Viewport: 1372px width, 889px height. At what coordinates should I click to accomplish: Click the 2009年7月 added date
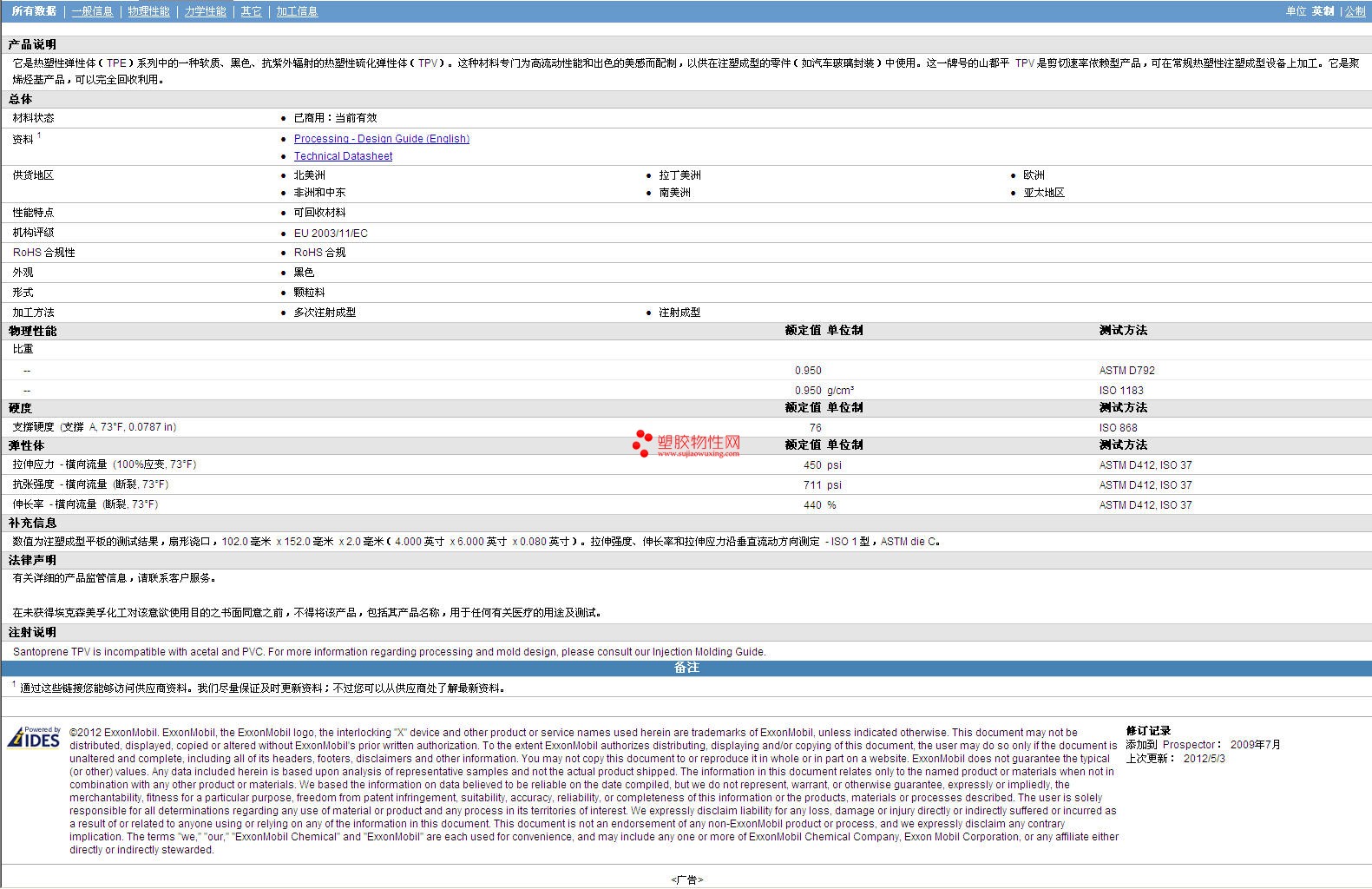1255,745
